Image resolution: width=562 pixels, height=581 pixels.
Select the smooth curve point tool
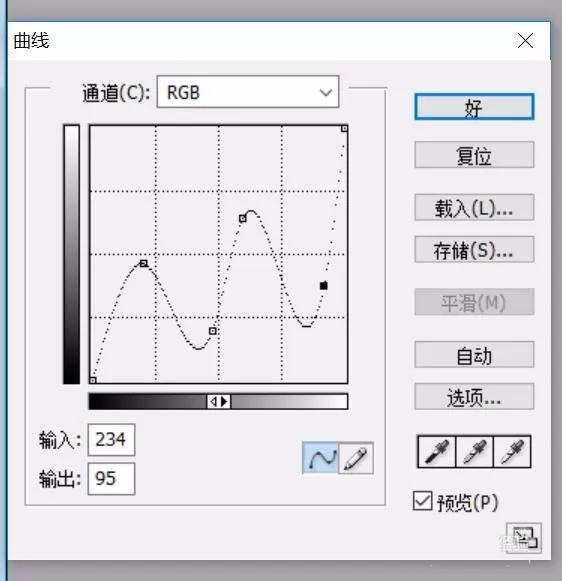320,458
